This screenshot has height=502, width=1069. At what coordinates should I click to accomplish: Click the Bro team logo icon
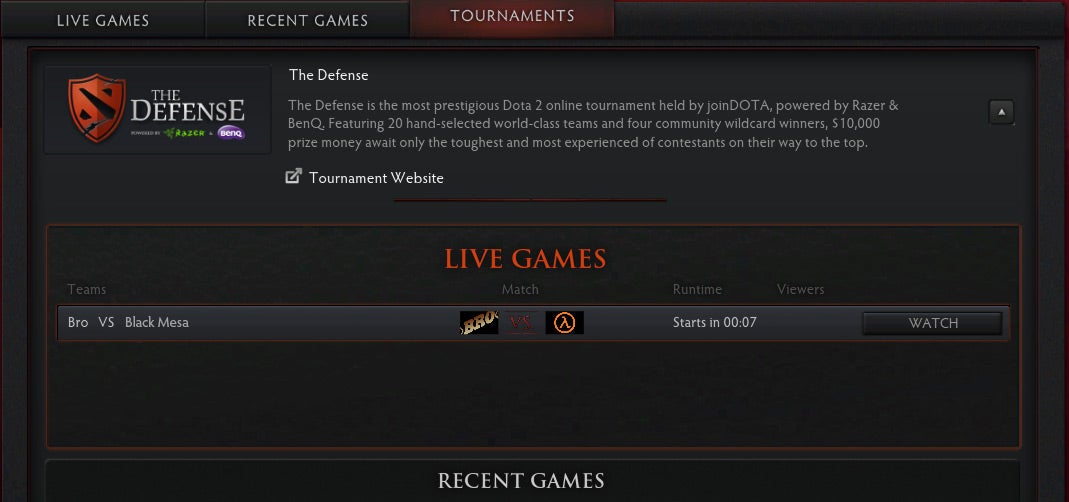coord(479,323)
